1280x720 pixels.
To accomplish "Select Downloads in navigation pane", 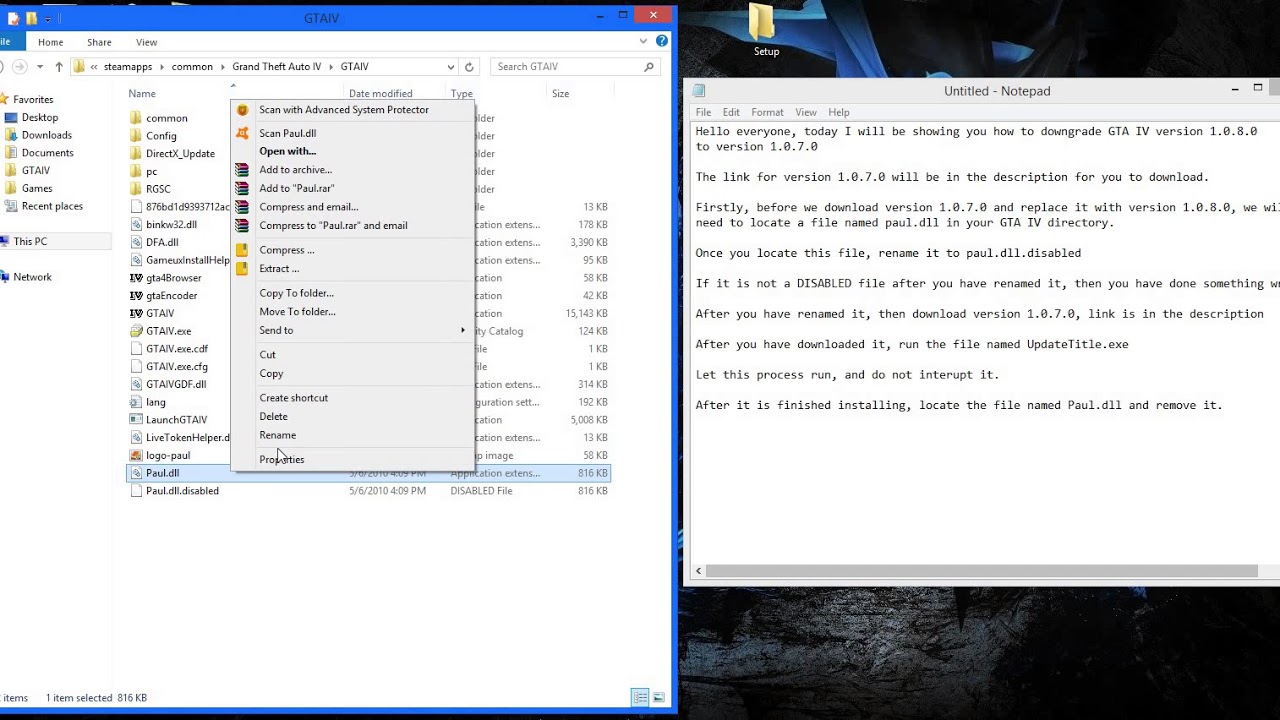I will [x=47, y=135].
